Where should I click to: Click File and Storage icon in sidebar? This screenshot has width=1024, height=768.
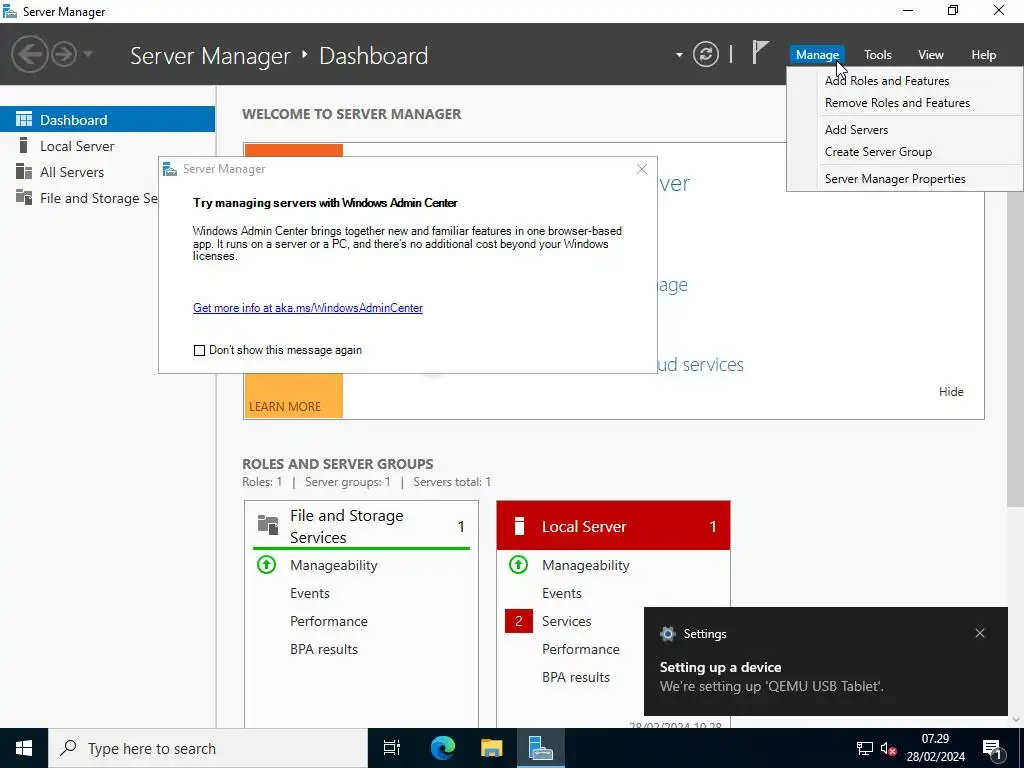point(24,197)
